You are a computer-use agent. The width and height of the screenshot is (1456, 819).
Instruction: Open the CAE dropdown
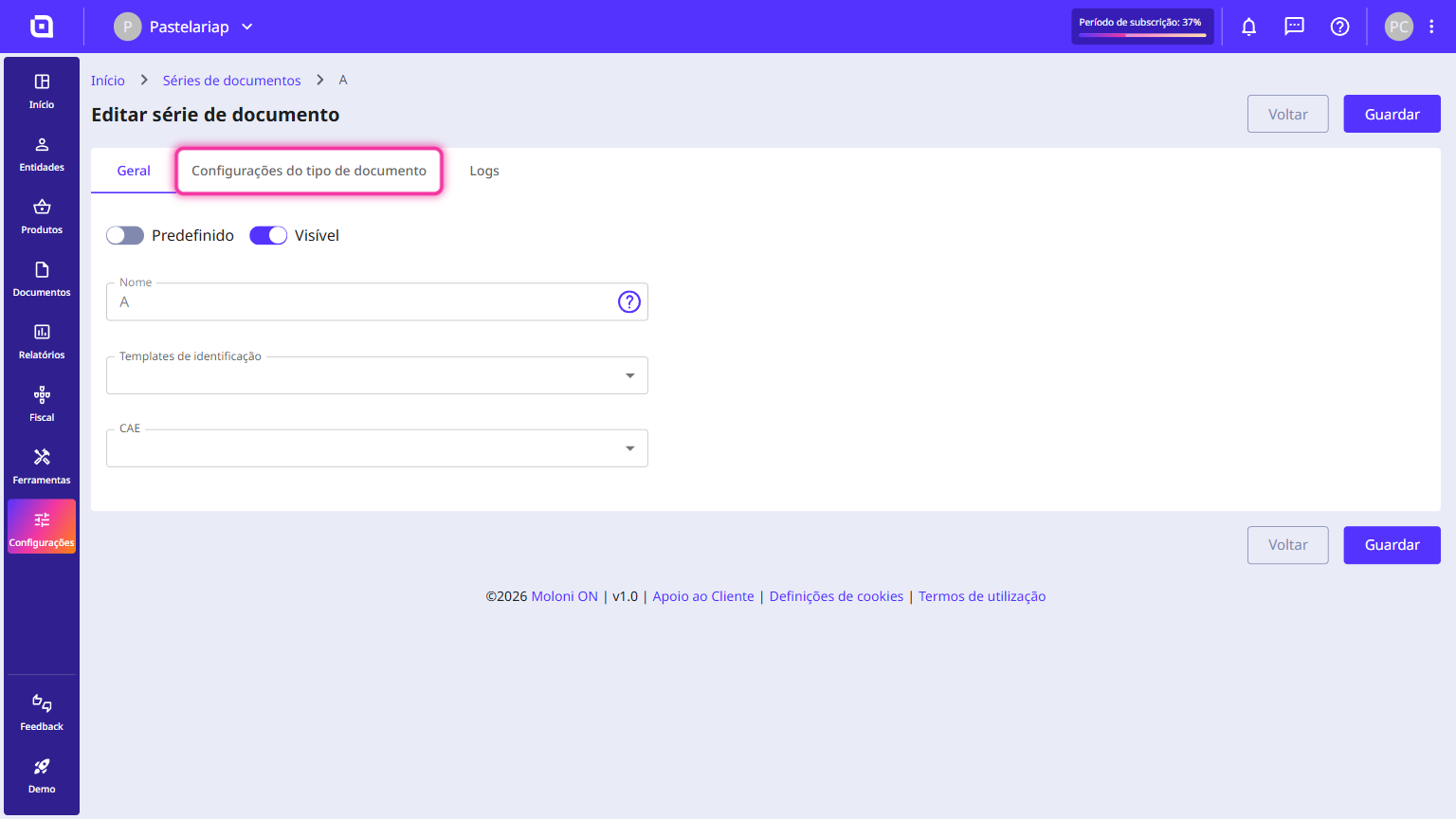[377, 448]
